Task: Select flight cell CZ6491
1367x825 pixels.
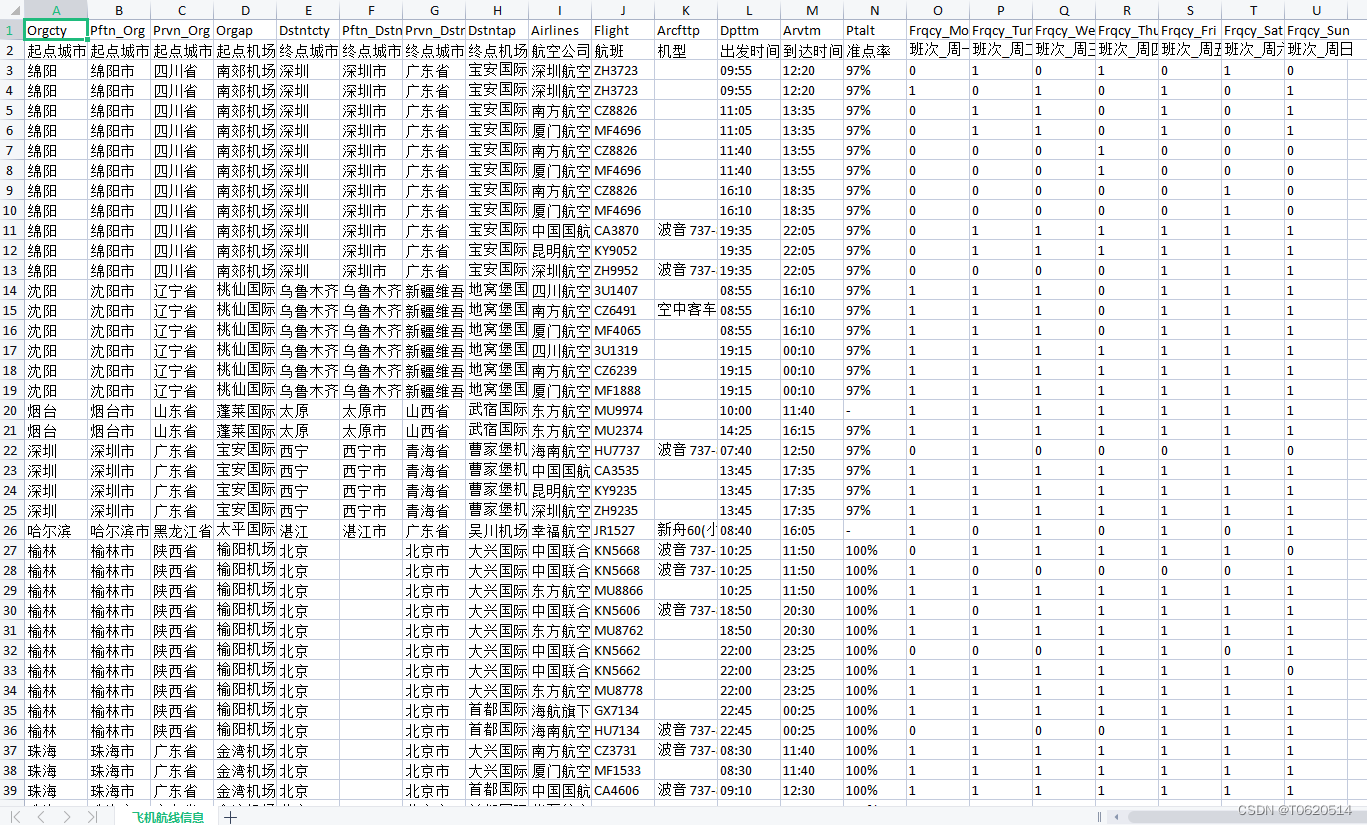Action: [x=623, y=310]
